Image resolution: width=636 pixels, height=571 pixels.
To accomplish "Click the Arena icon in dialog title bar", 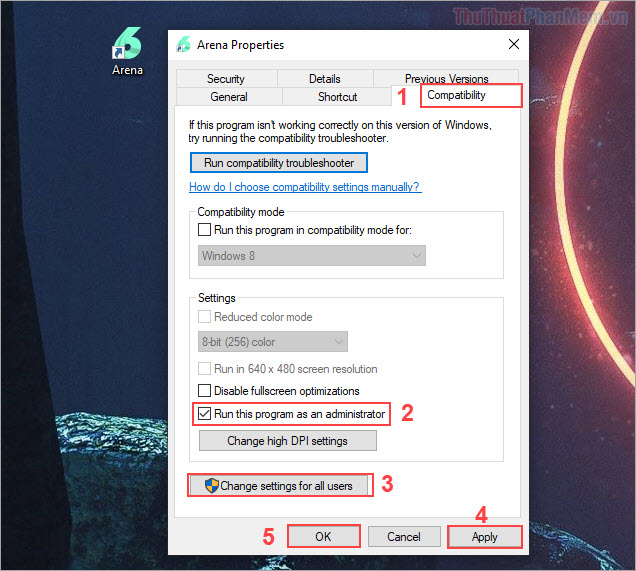I will pyautogui.click(x=183, y=45).
